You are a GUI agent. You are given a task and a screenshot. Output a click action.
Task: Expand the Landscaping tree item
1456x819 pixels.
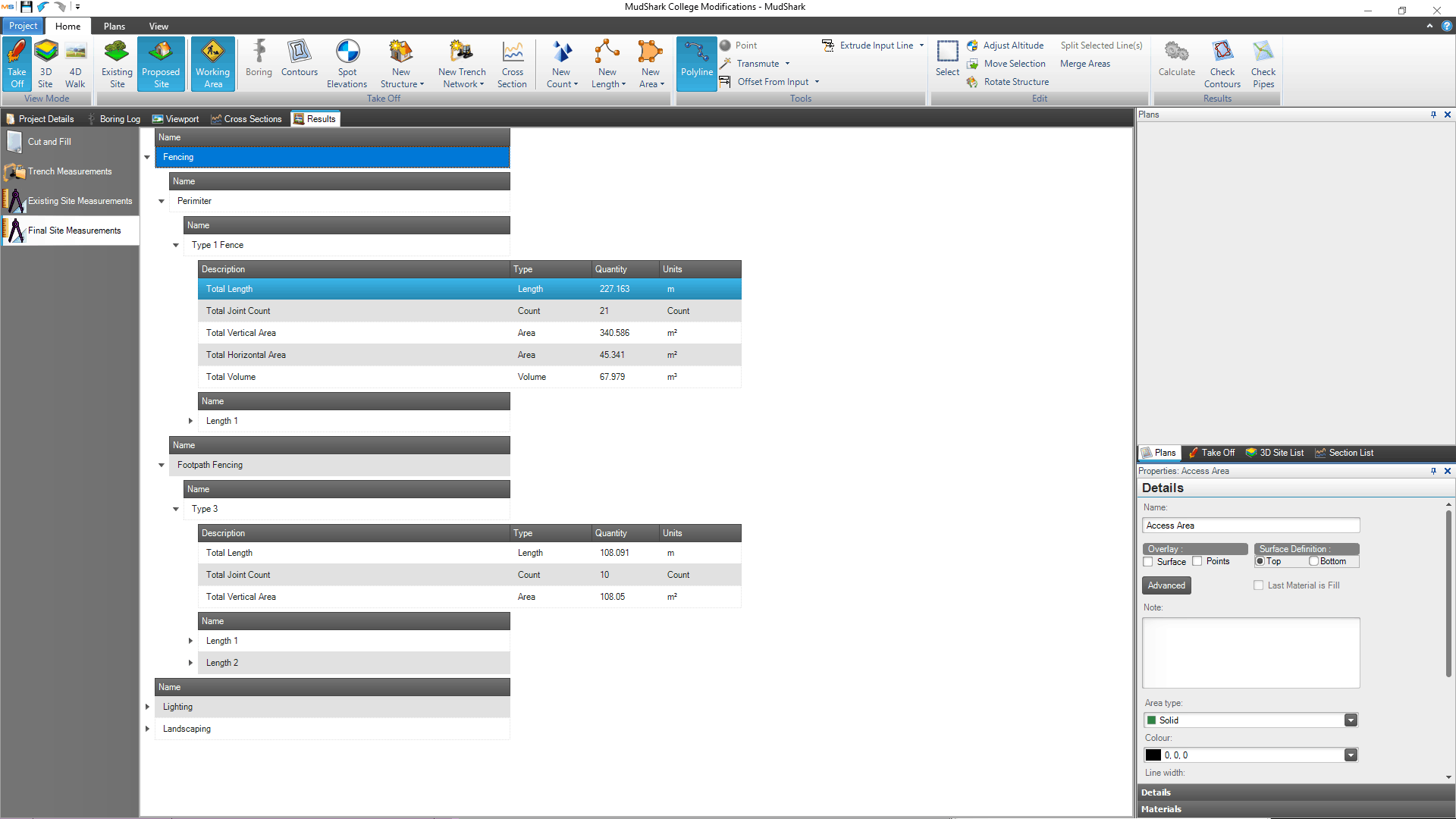pos(147,729)
